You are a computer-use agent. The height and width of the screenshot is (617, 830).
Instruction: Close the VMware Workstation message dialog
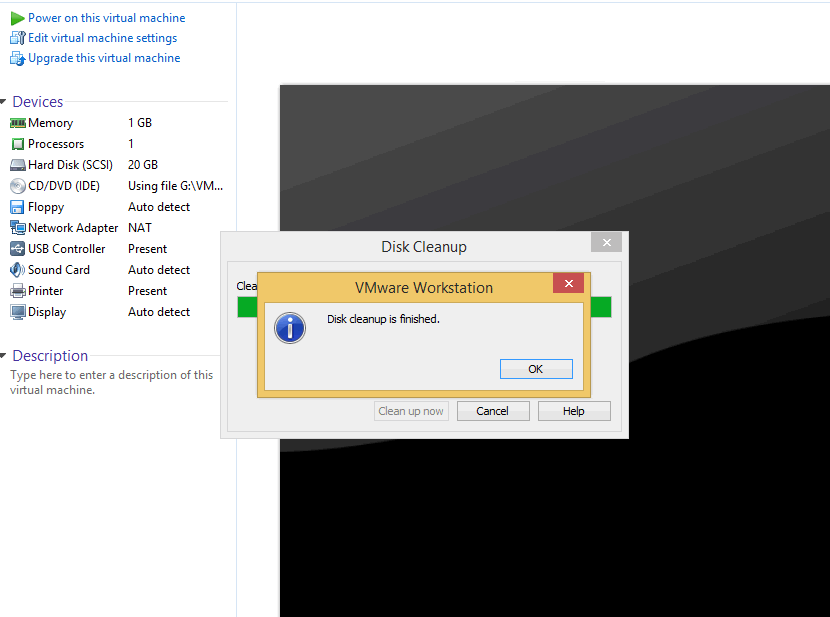pyautogui.click(x=568, y=284)
